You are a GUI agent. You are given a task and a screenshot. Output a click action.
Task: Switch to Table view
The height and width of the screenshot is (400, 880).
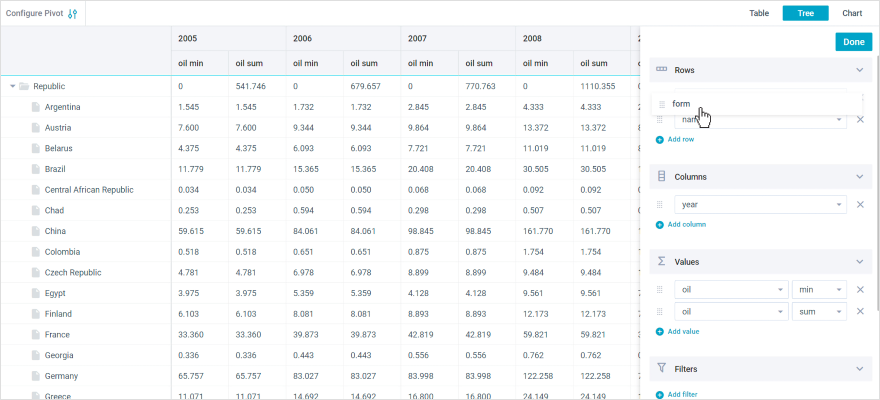[x=759, y=14]
